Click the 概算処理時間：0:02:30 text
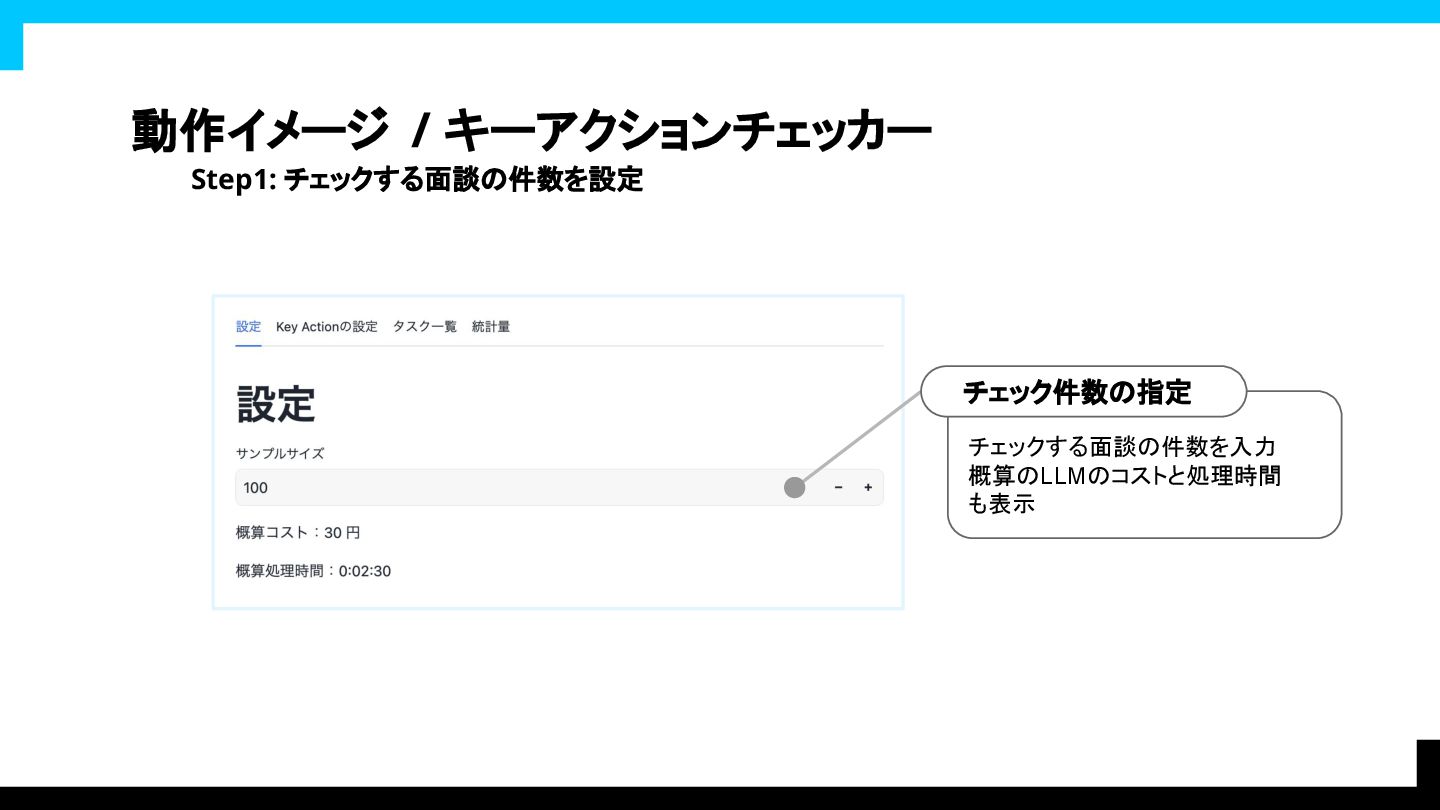The width and height of the screenshot is (1440, 810). click(313, 572)
